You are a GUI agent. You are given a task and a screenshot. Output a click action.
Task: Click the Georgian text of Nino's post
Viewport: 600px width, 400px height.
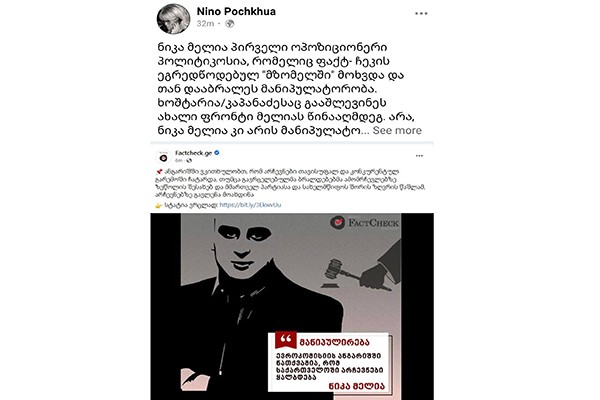(289, 89)
